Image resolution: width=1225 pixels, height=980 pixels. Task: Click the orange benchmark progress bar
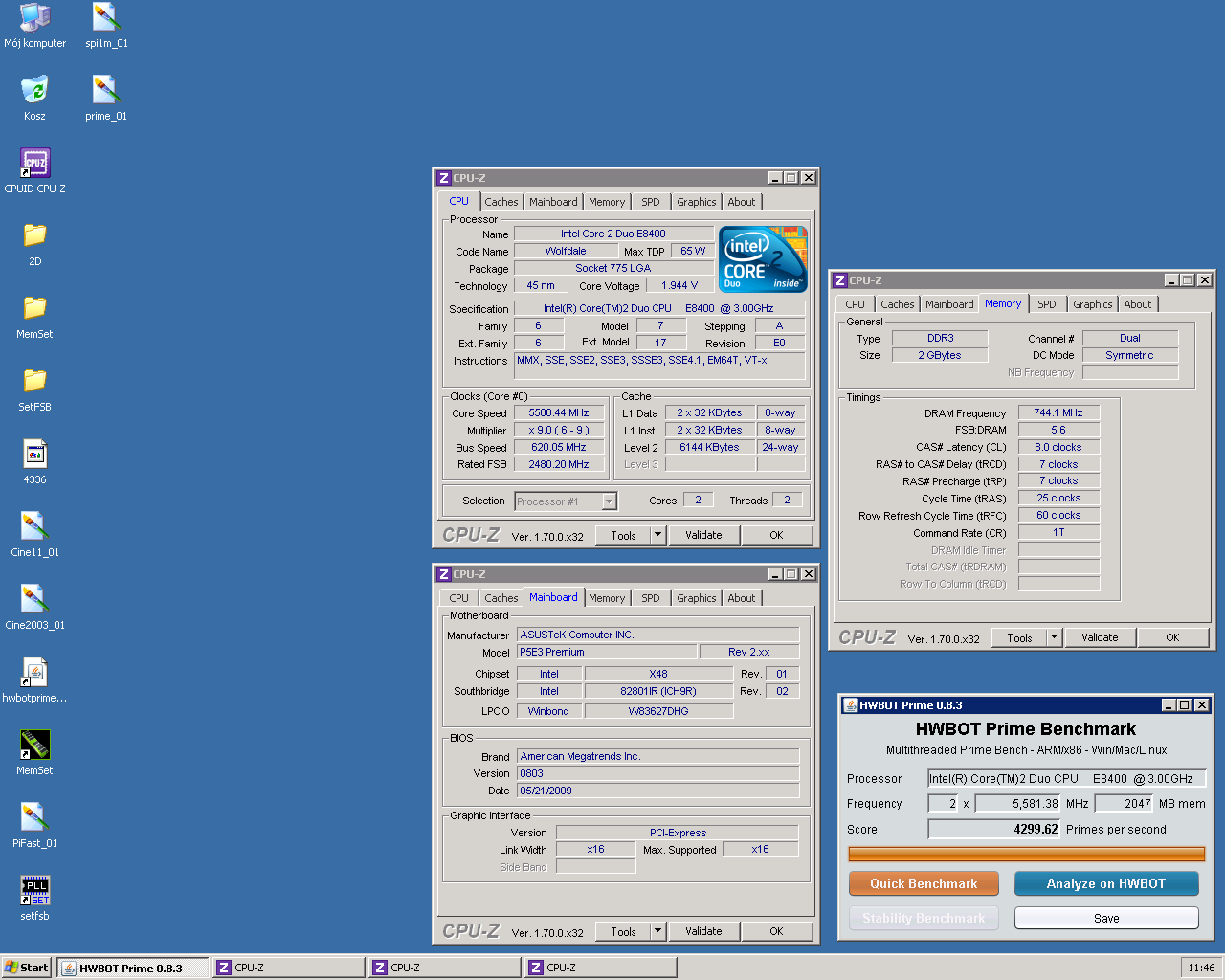click(1027, 854)
